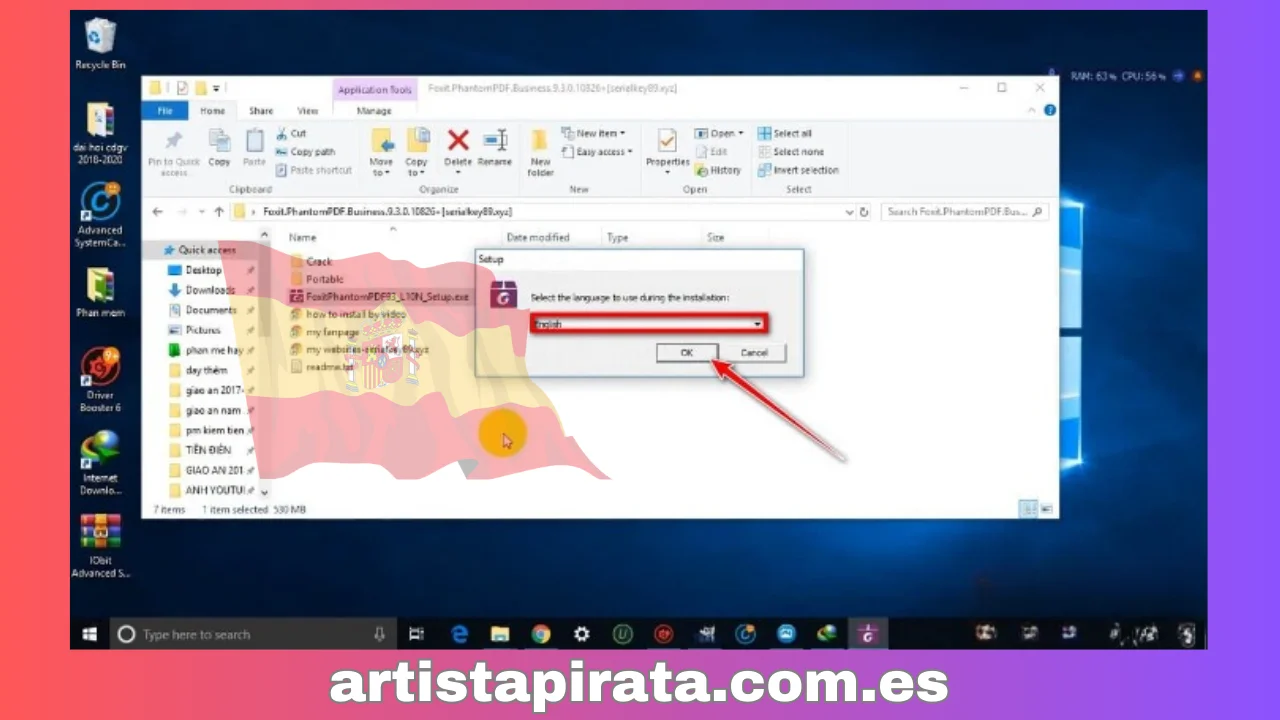Click Select all in the ribbon
Image resolution: width=1280 pixels, height=720 pixels.
point(785,133)
